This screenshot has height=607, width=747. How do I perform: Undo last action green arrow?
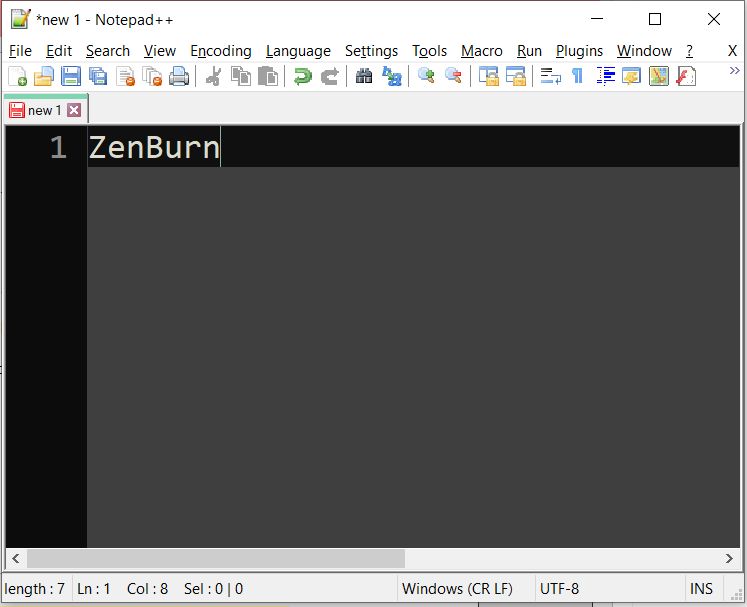(303, 76)
